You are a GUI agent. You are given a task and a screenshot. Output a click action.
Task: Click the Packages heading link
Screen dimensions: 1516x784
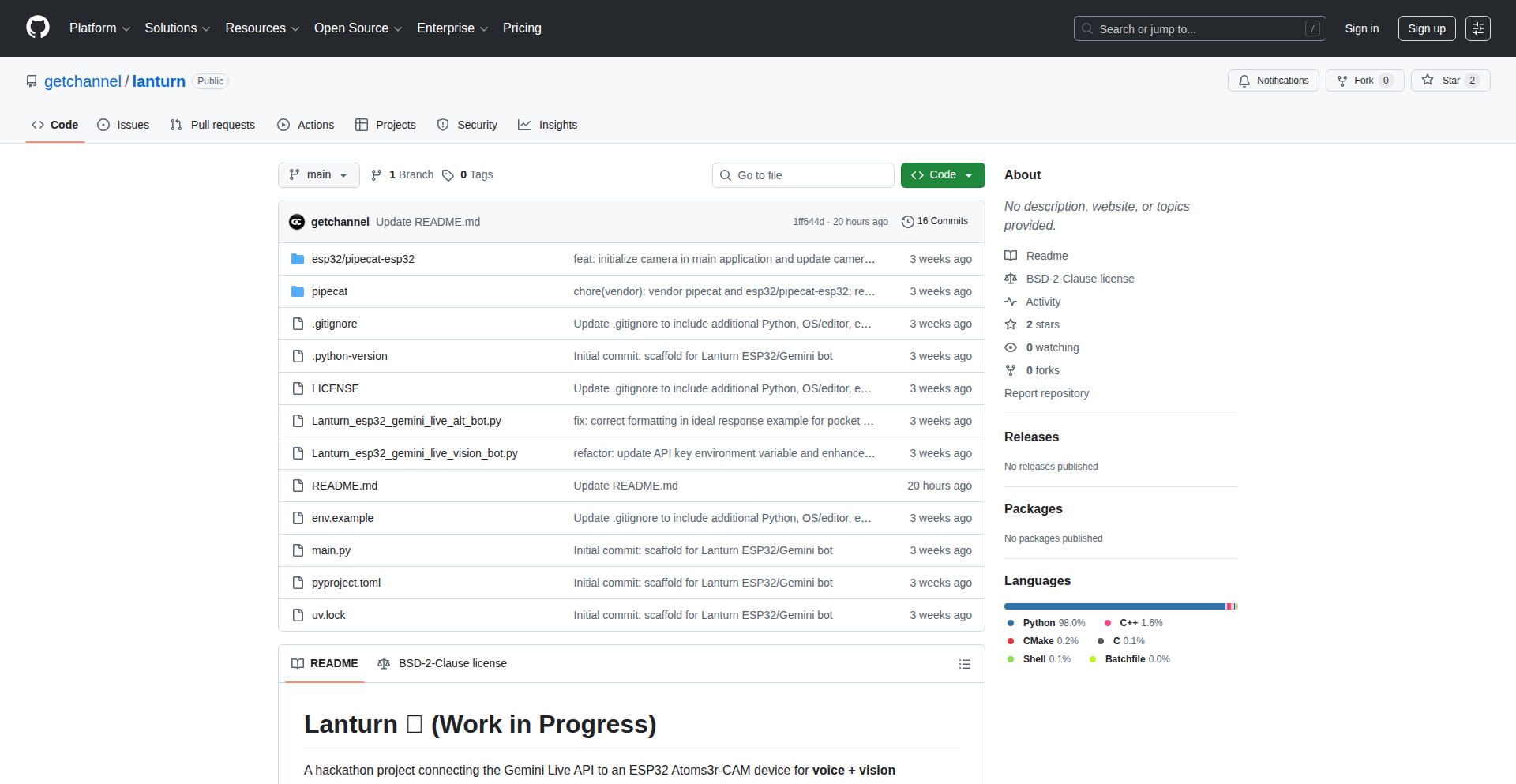click(1033, 509)
